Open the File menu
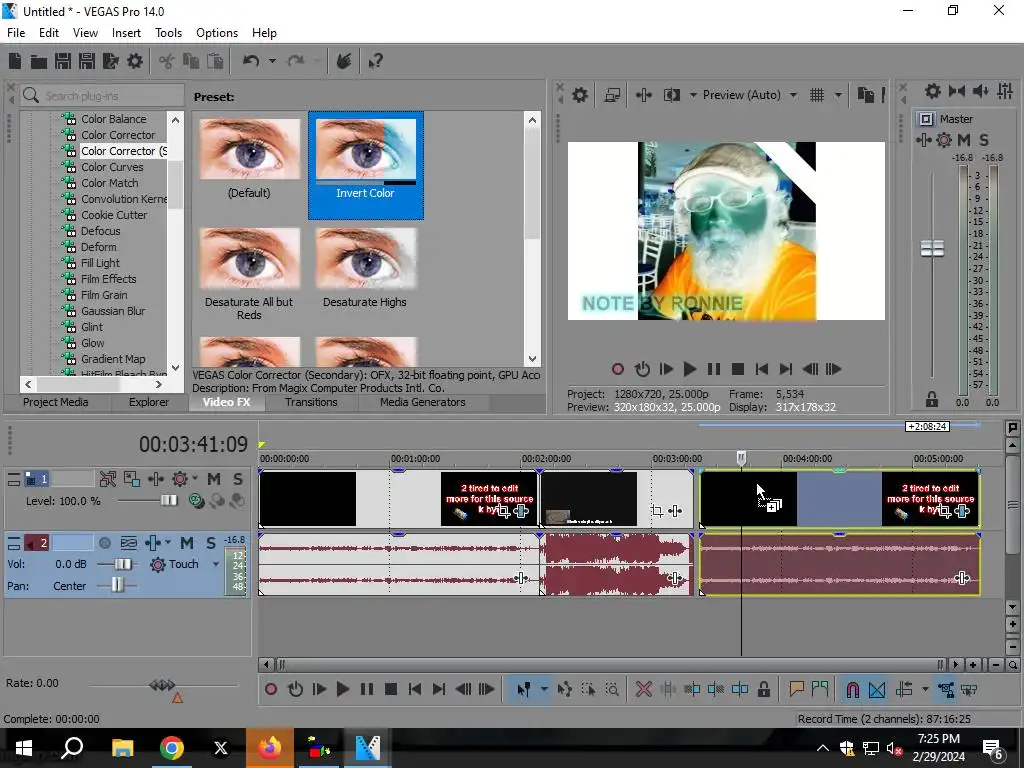 coord(16,33)
